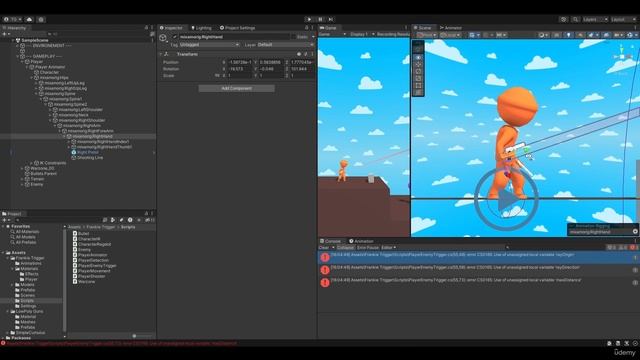Open PlayerEnemyTrigger script in Project
Image resolution: width=640 pixels, height=360 pixels.
point(97,266)
